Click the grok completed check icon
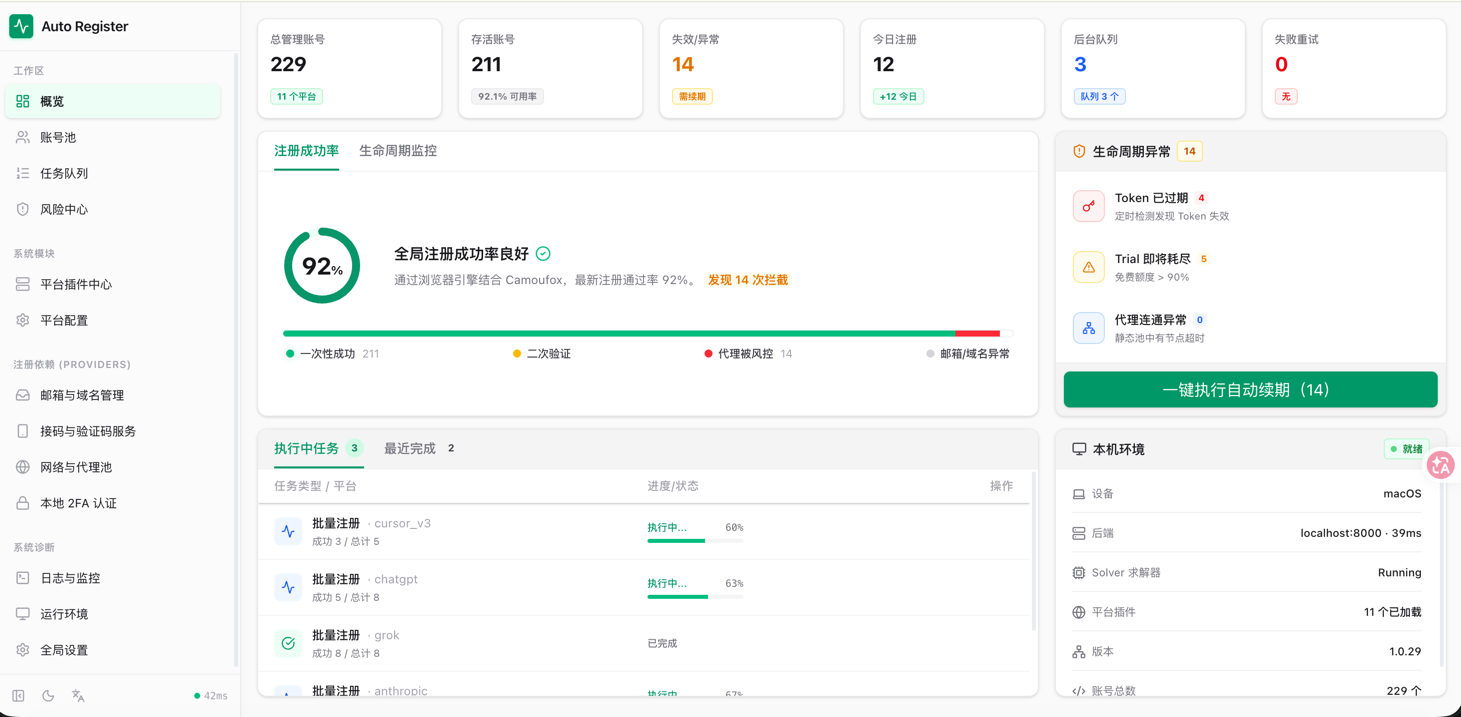 pos(288,644)
